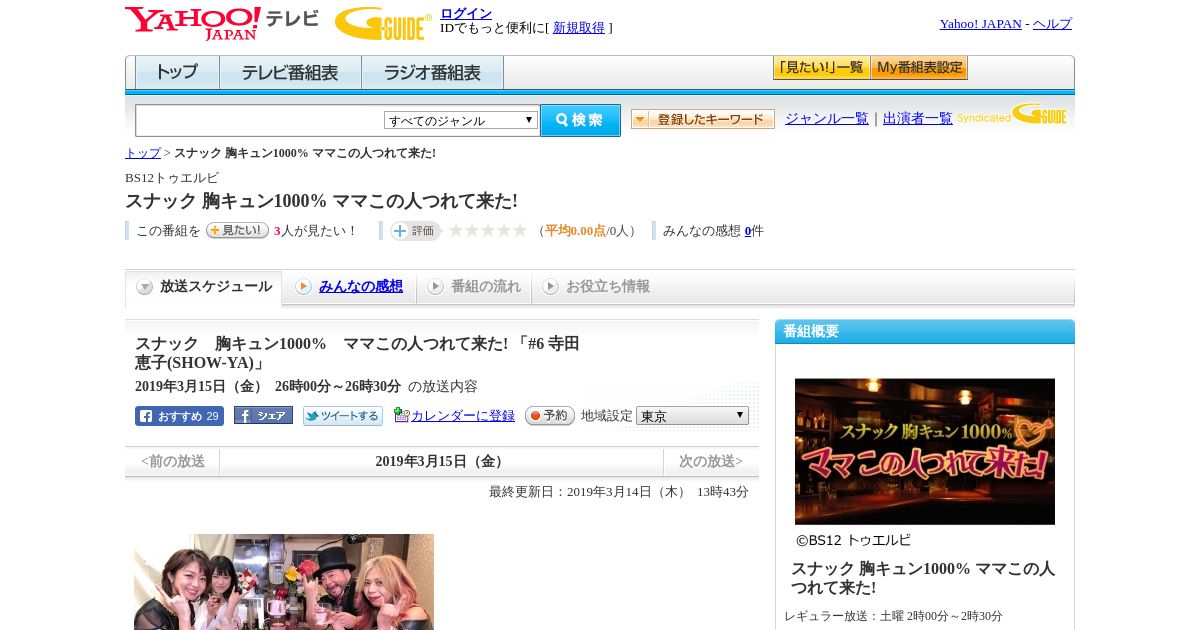1200x630 pixels.
Task: Click the 新規取得 link
Action: point(579,28)
